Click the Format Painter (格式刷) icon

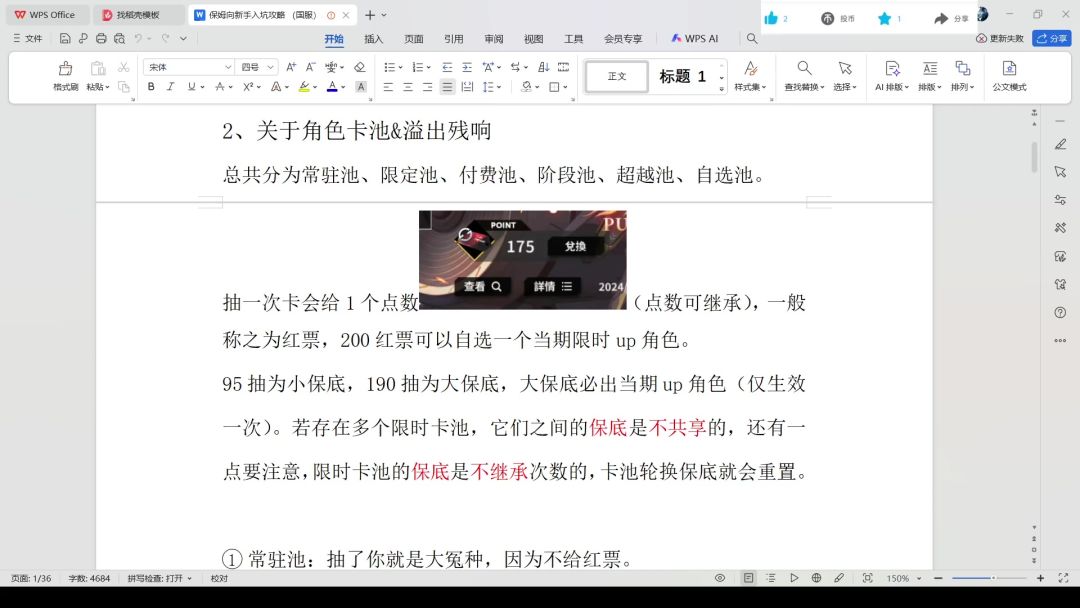65,75
